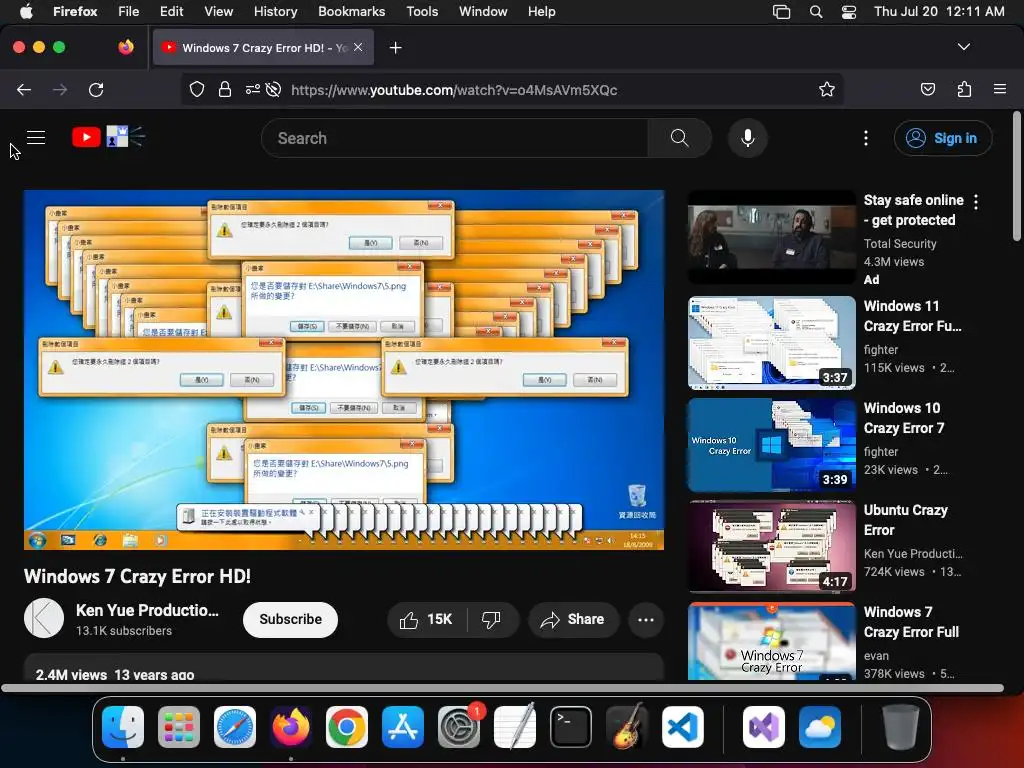Open Ken Yue Productions channel name link

click(148, 610)
